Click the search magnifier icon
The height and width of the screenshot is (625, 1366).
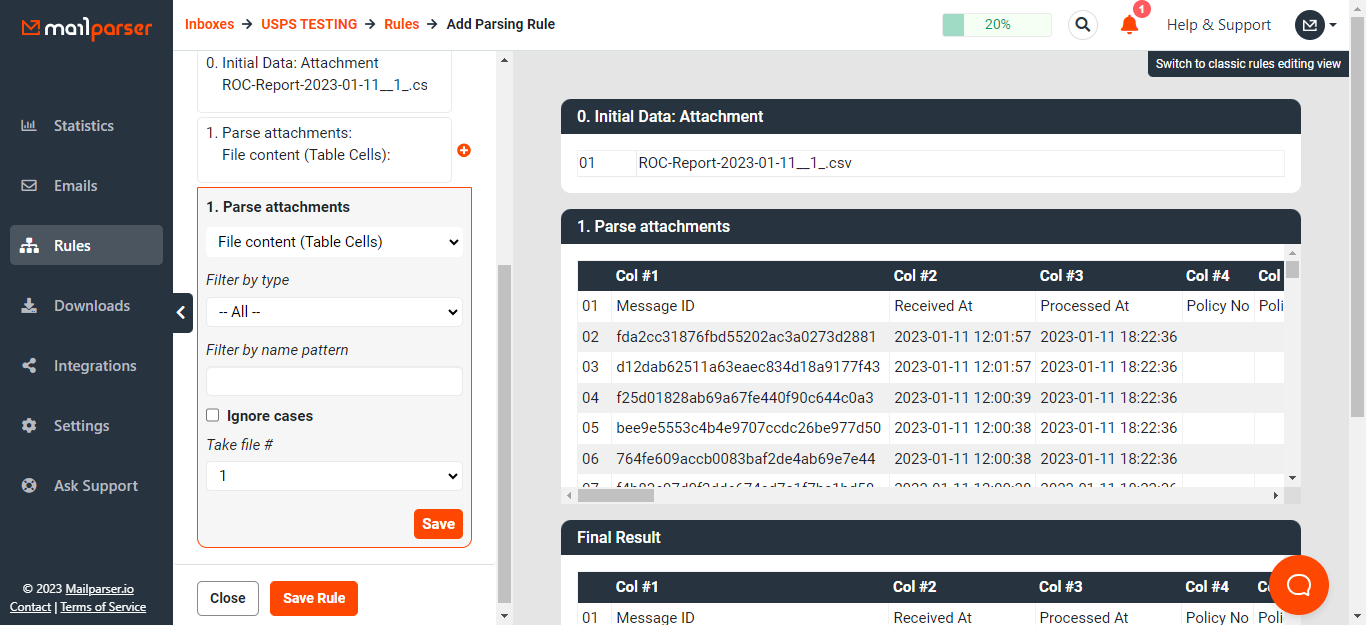pos(1082,25)
